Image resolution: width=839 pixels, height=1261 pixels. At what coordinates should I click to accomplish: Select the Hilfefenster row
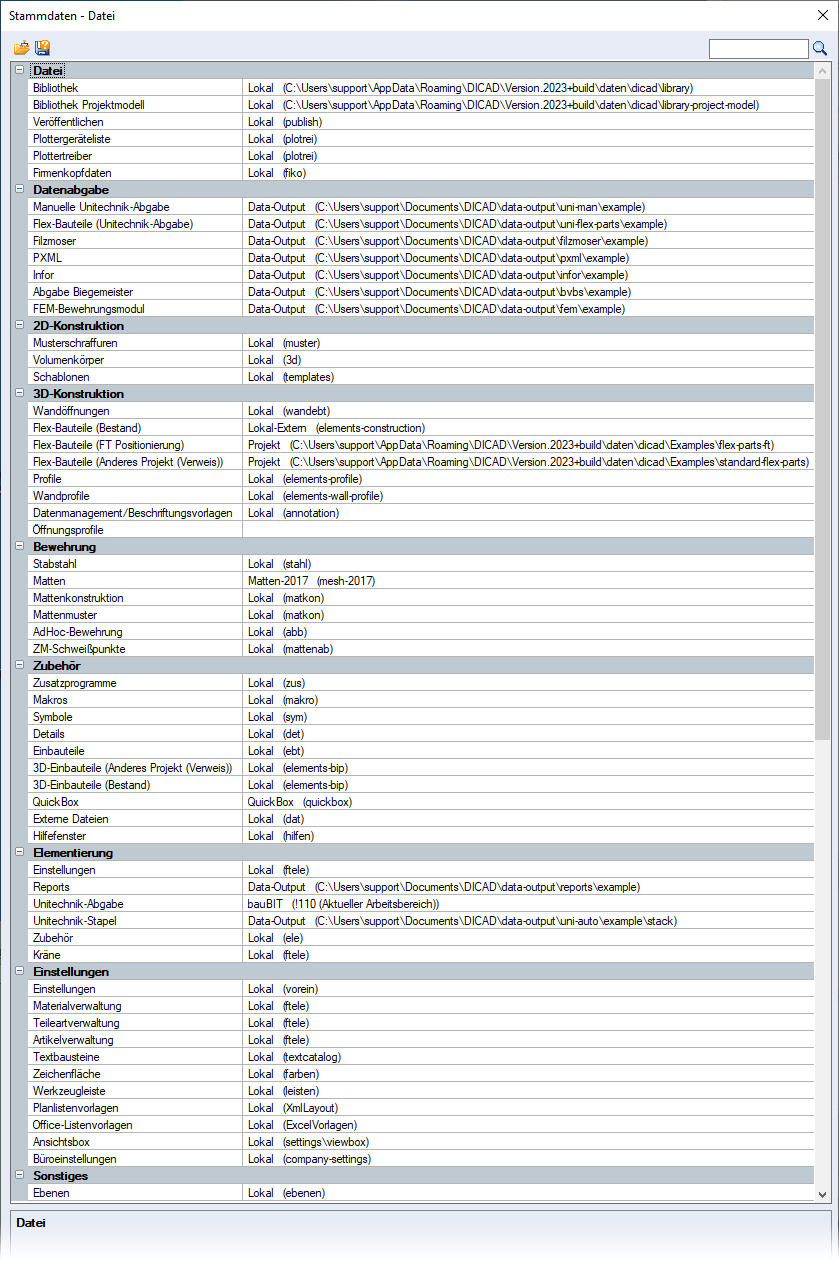[x=421, y=836]
